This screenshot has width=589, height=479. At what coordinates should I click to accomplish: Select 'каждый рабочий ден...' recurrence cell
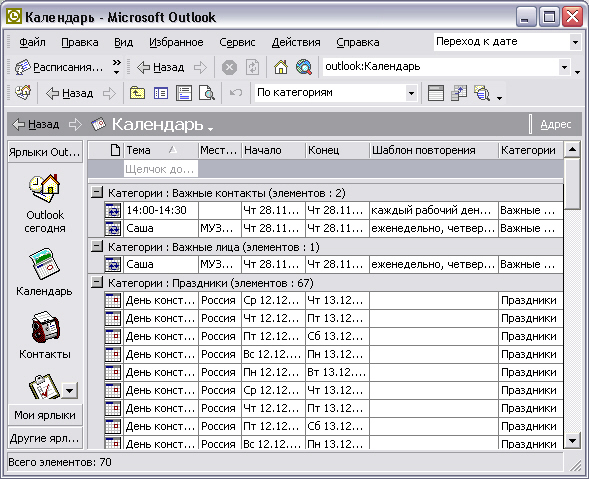click(x=434, y=210)
